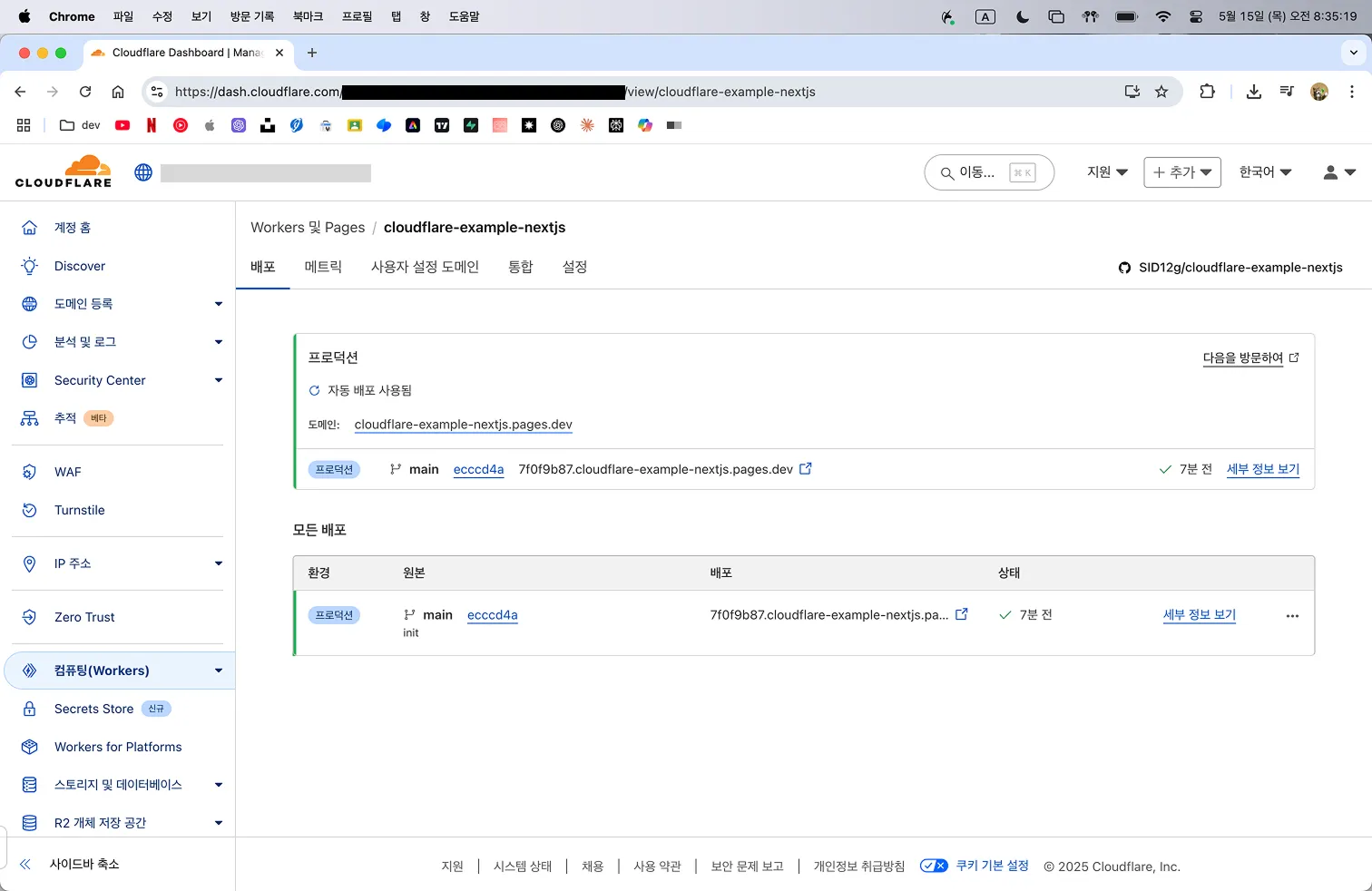Open the 추가 dropdown button
Screen dimensions: 1372x891
[1181, 172]
